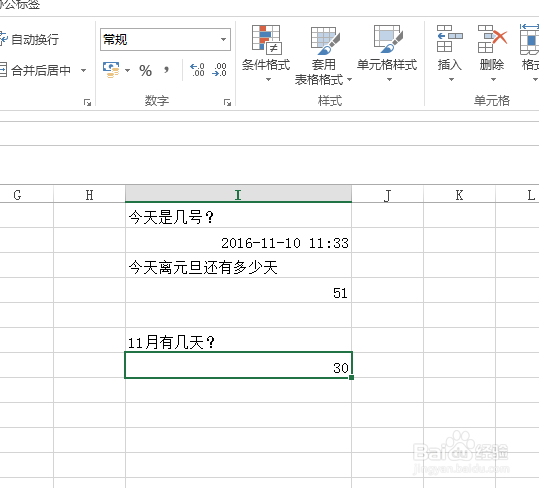The image size is (539, 488).
Task: Expand the arrow under 条件格式
Action: tap(268, 79)
